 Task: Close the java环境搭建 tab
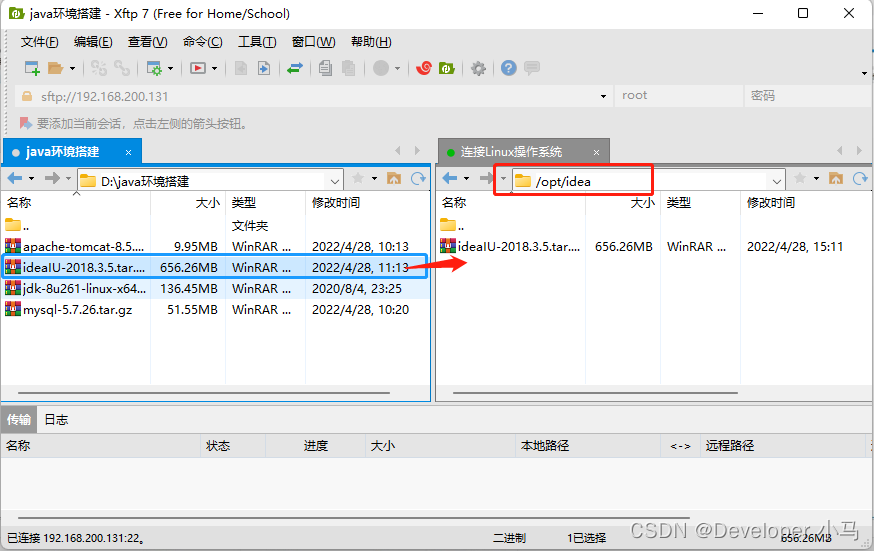[x=128, y=152]
